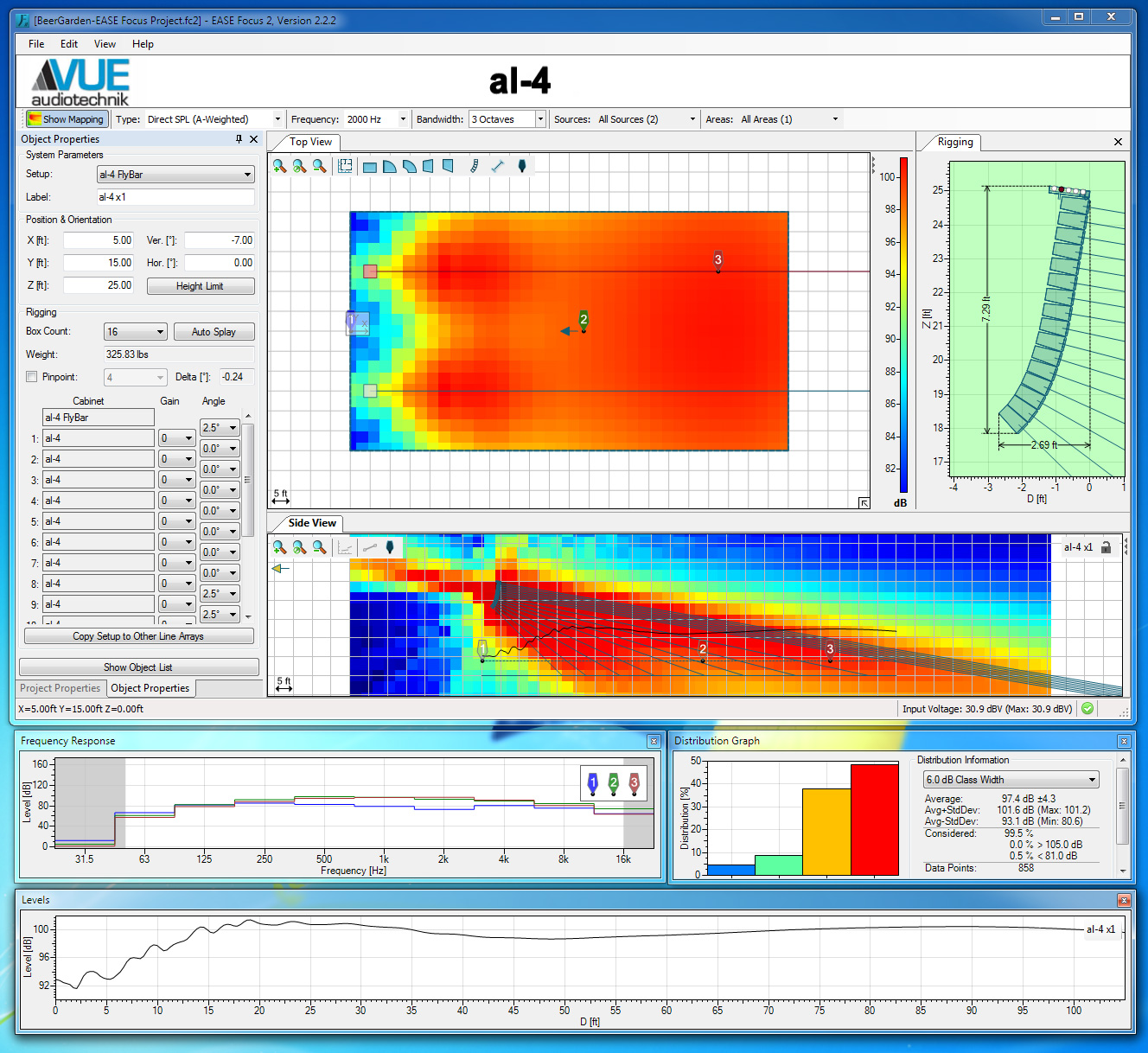
Task: Select receiver 1 legend marker in Frequency Response
Action: (592, 783)
